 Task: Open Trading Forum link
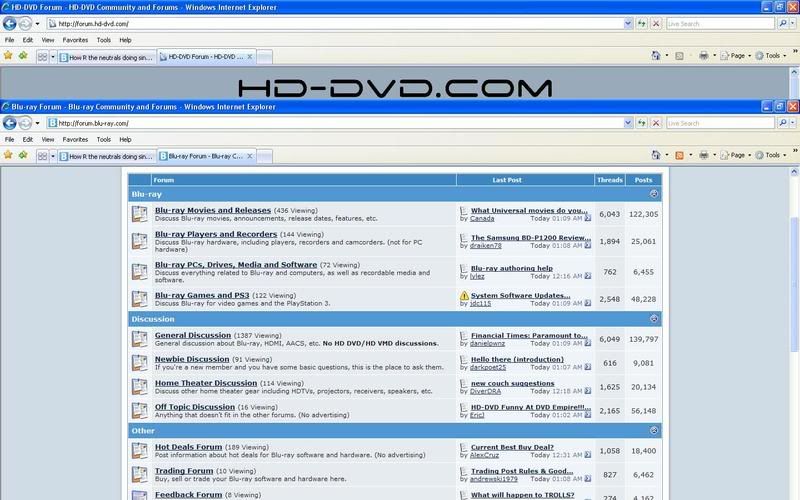(184, 471)
